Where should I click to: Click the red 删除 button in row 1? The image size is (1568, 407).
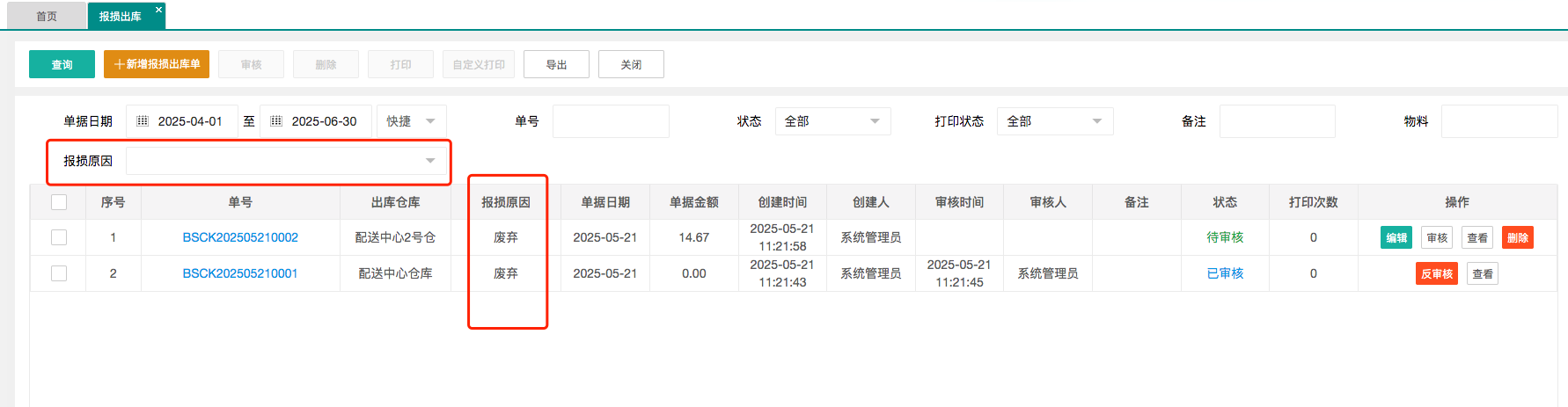click(1517, 237)
